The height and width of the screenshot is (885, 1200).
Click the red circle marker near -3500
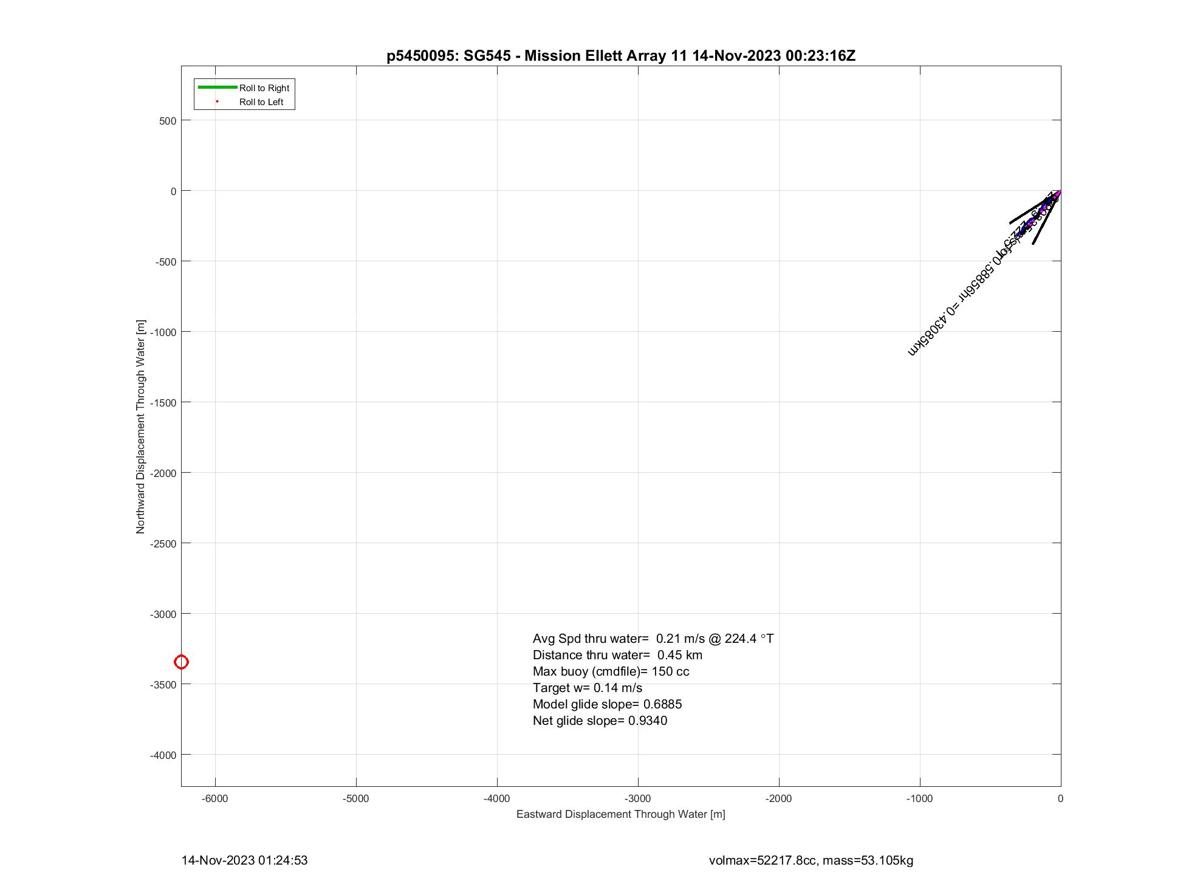(181, 662)
